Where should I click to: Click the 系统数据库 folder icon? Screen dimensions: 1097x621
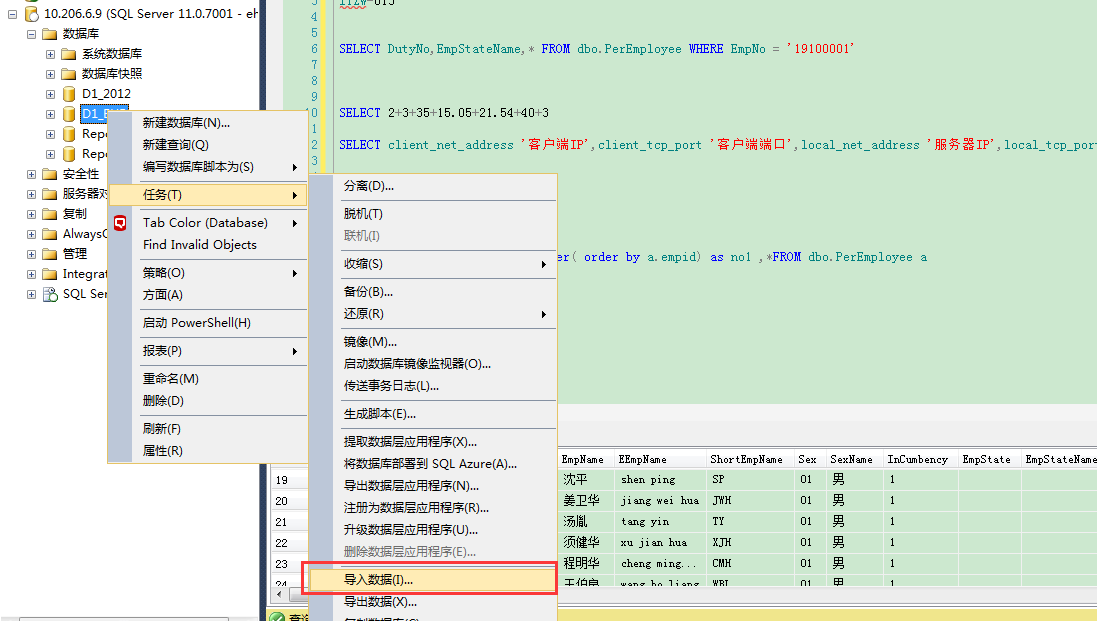(69, 54)
